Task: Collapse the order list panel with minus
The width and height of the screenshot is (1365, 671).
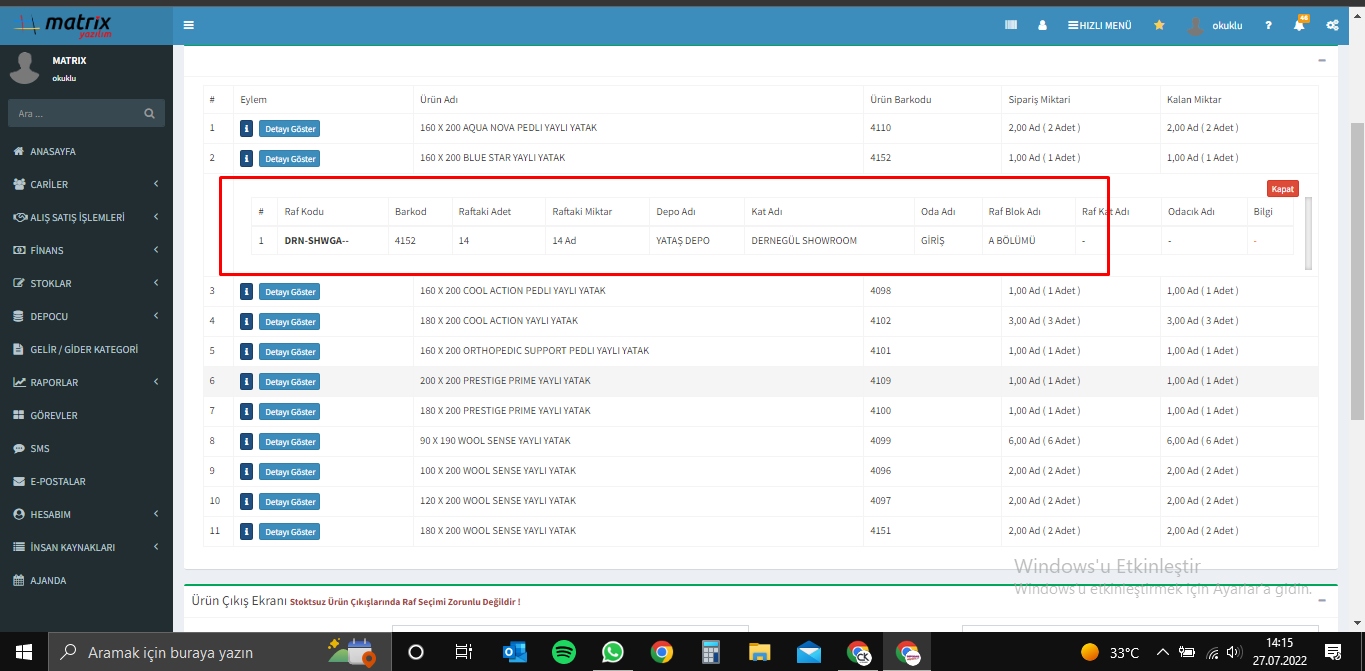Action: point(1321,60)
